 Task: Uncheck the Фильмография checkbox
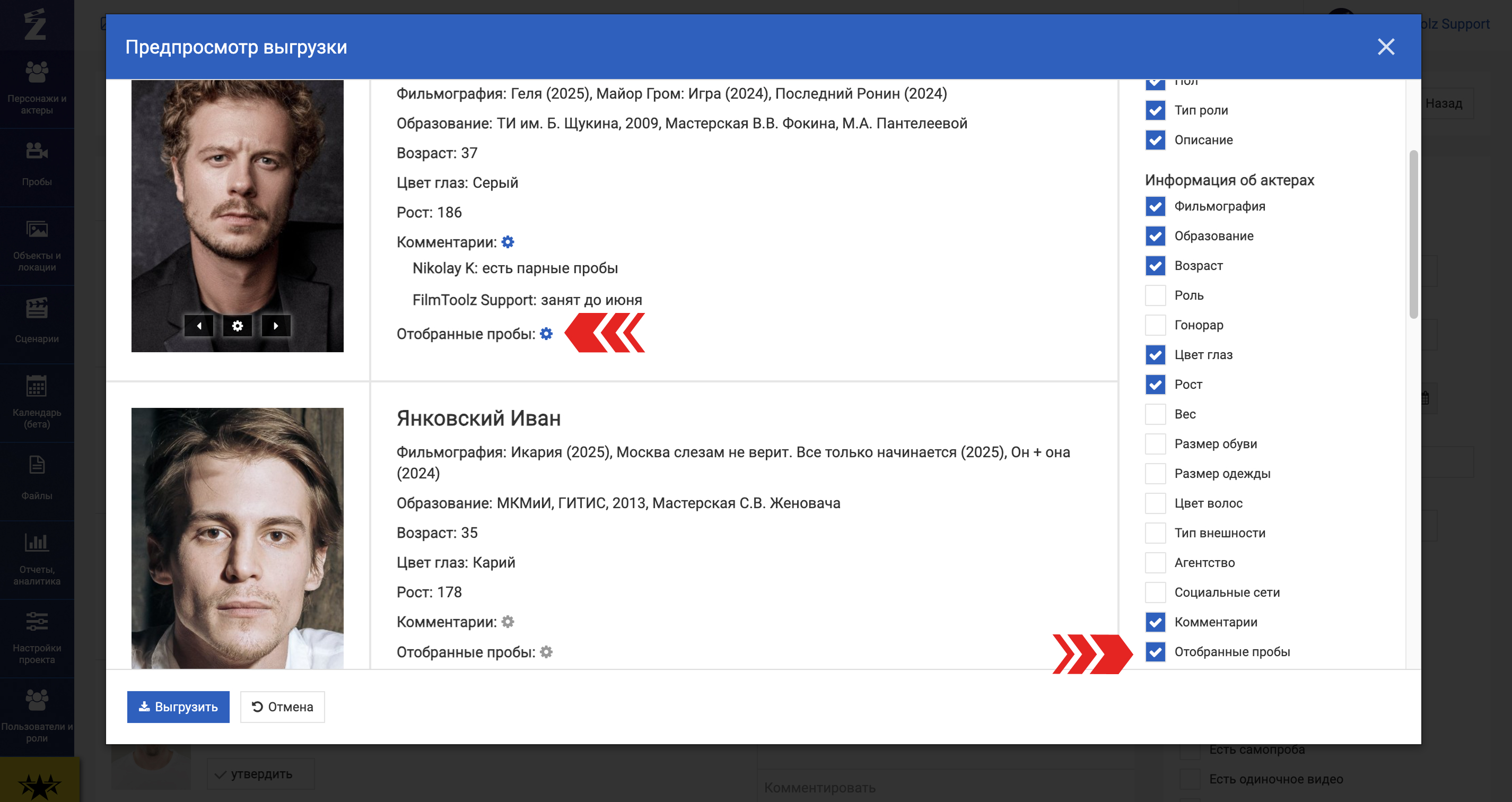coord(1155,206)
